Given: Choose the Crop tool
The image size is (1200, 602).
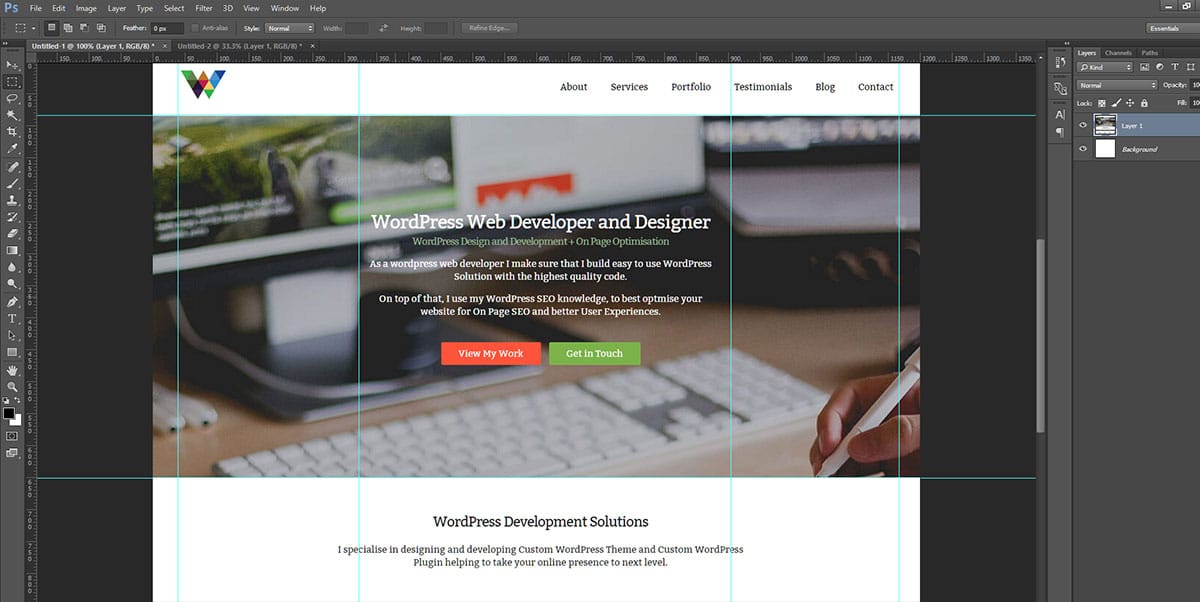Looking at the screenshot, I should (x=12, y=132).
